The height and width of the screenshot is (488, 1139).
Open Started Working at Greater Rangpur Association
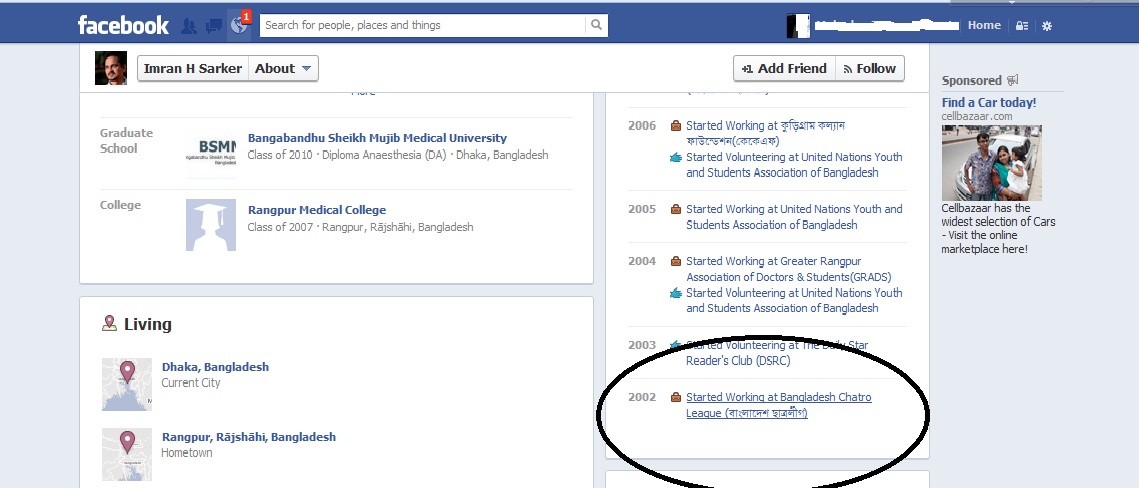coord(788,269)
